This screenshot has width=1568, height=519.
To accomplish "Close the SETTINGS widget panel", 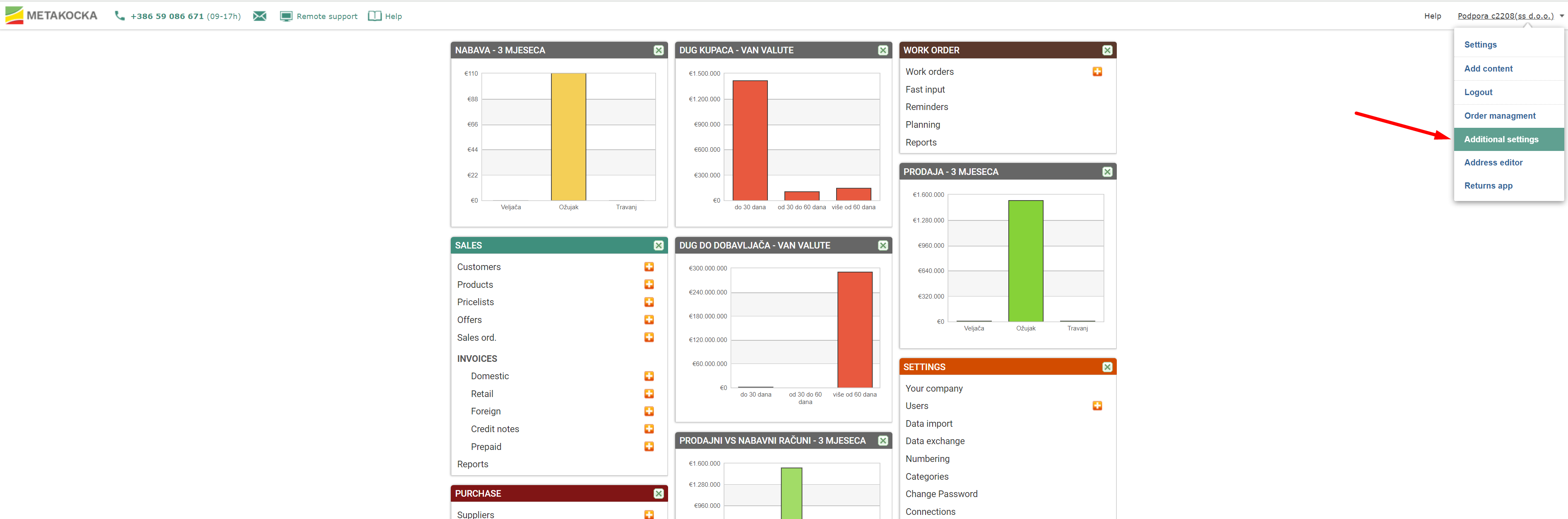I will tap(1107, 367).
